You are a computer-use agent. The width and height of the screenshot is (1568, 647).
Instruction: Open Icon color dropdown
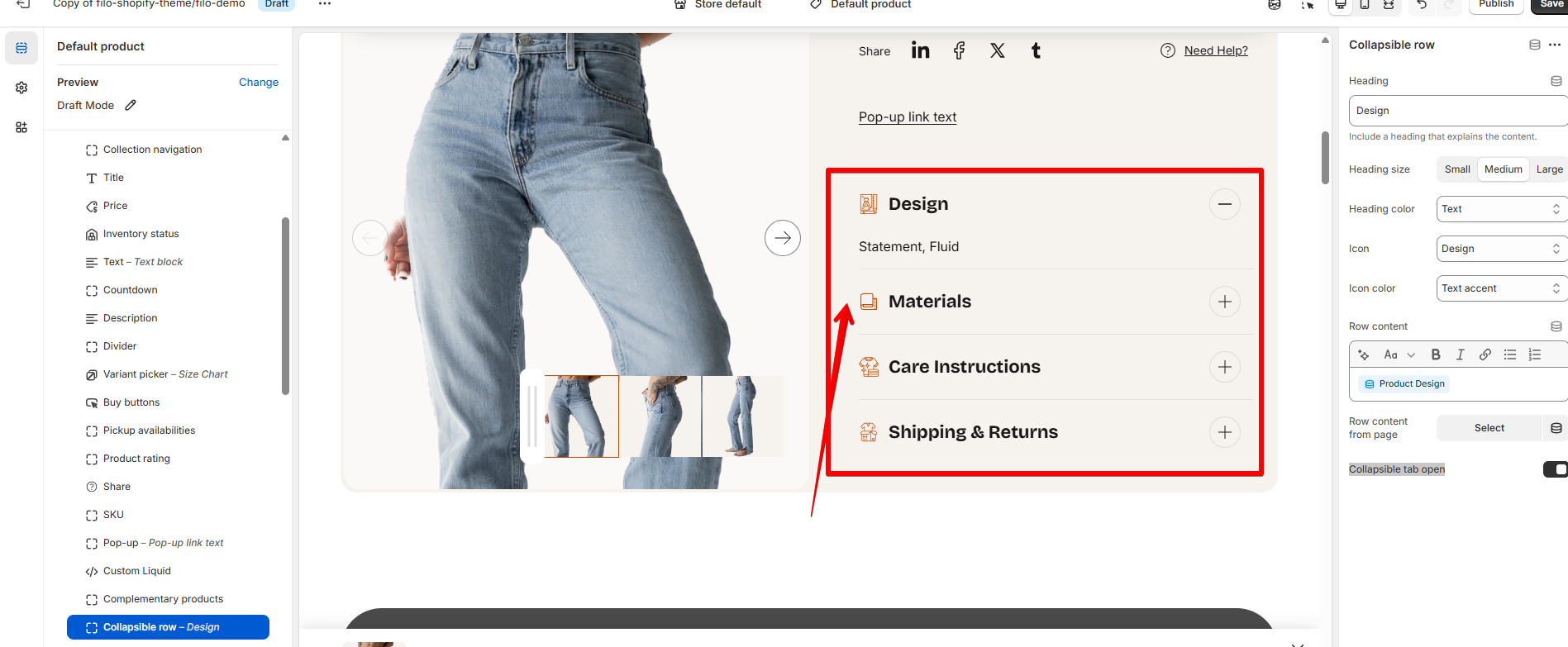click(x=1502, y=288)
